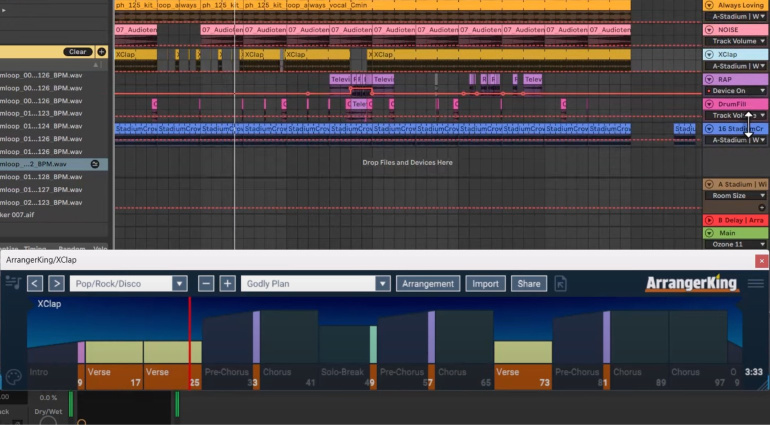Screen dimensions: 770x425
Task: Click the plus button beside Godly Plan
Action: pyautogui.click(x=227, y=283)
